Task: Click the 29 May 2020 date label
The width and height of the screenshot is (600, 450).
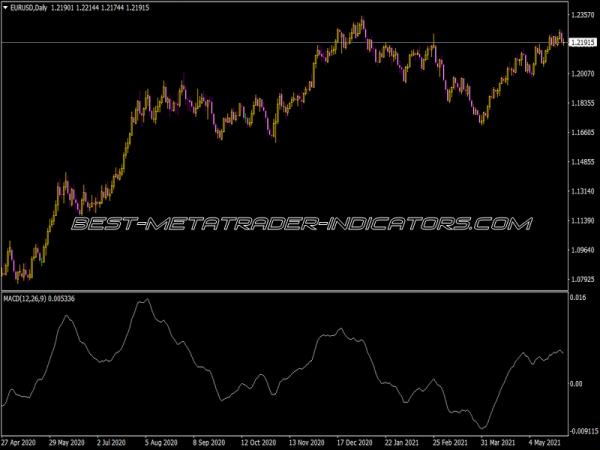Action: (x=67, y=443)
